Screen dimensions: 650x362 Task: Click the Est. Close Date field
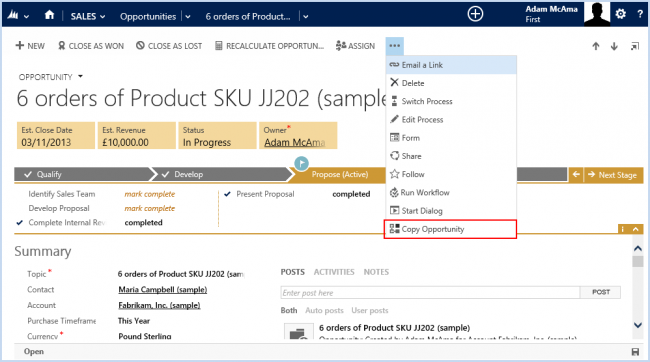pyautogui.click(x=56, y=136)
